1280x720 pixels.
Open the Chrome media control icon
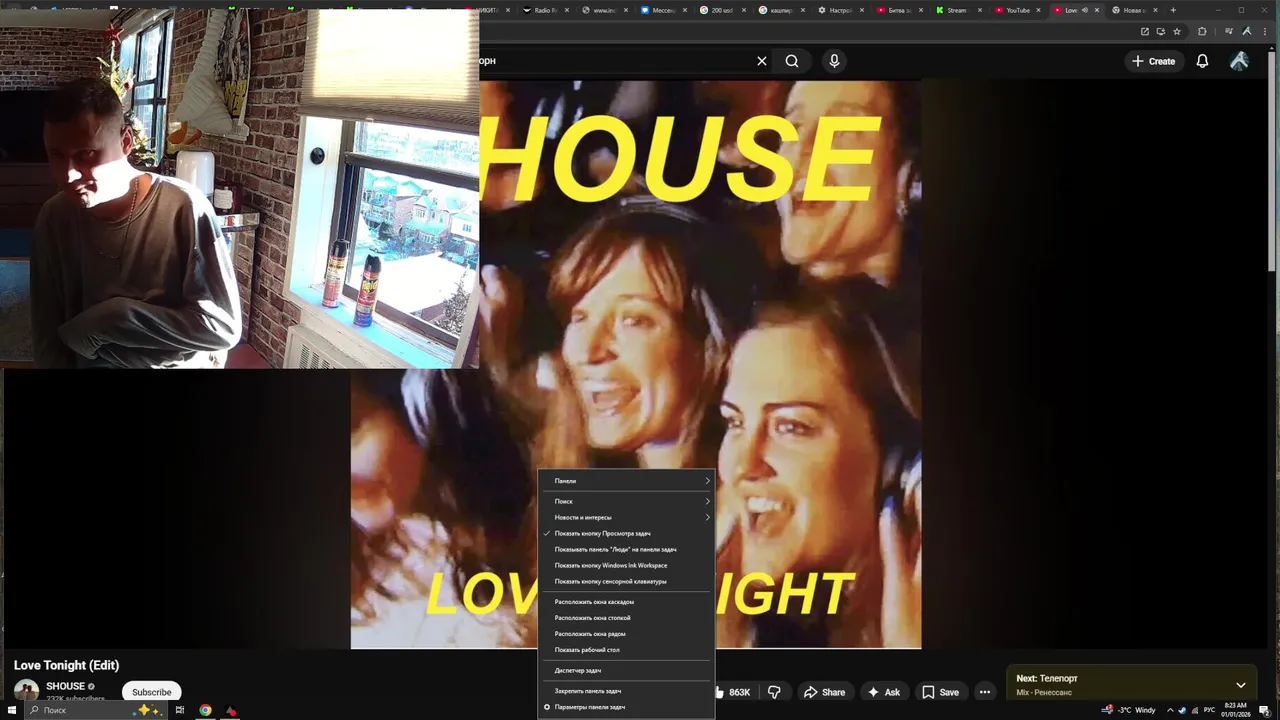point(1229,31)
